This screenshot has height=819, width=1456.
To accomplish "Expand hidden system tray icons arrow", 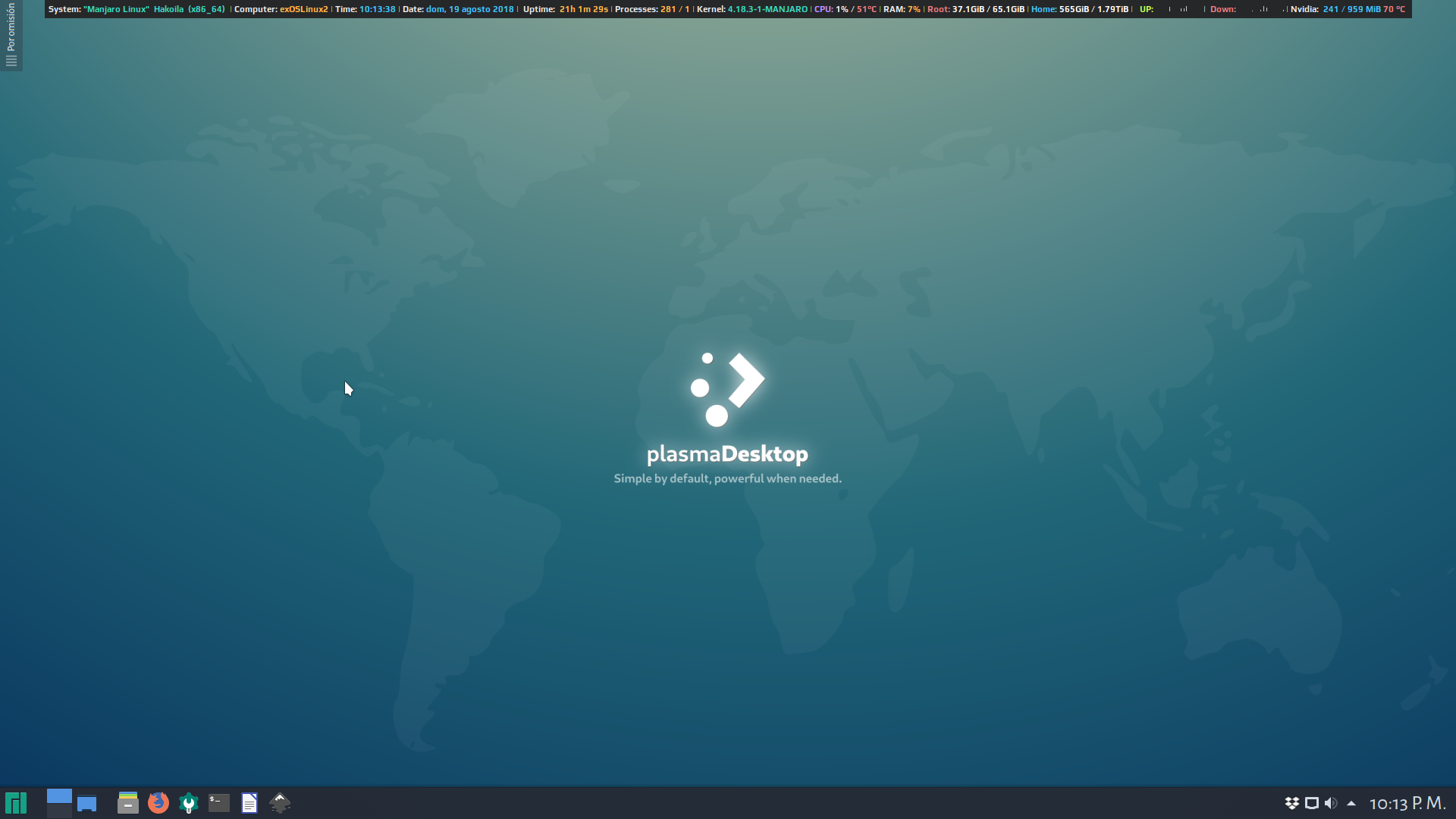I will tap(1351, 803).
